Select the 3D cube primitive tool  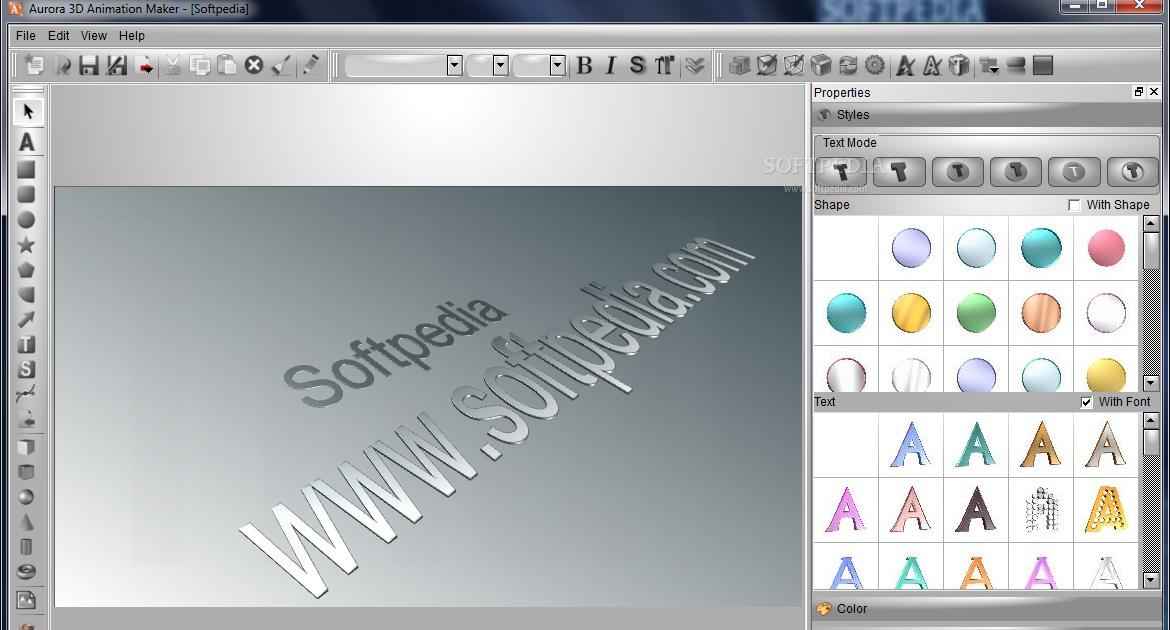click(26, 447)
